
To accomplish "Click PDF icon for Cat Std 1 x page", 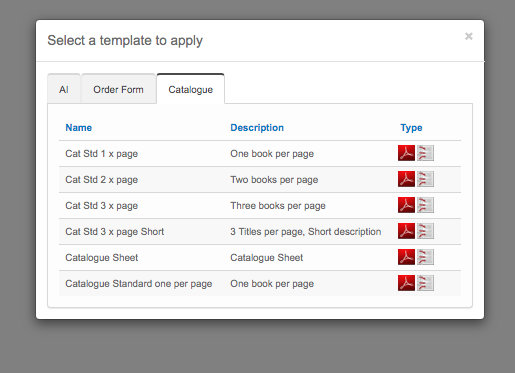I will click(x=406, y=153).
